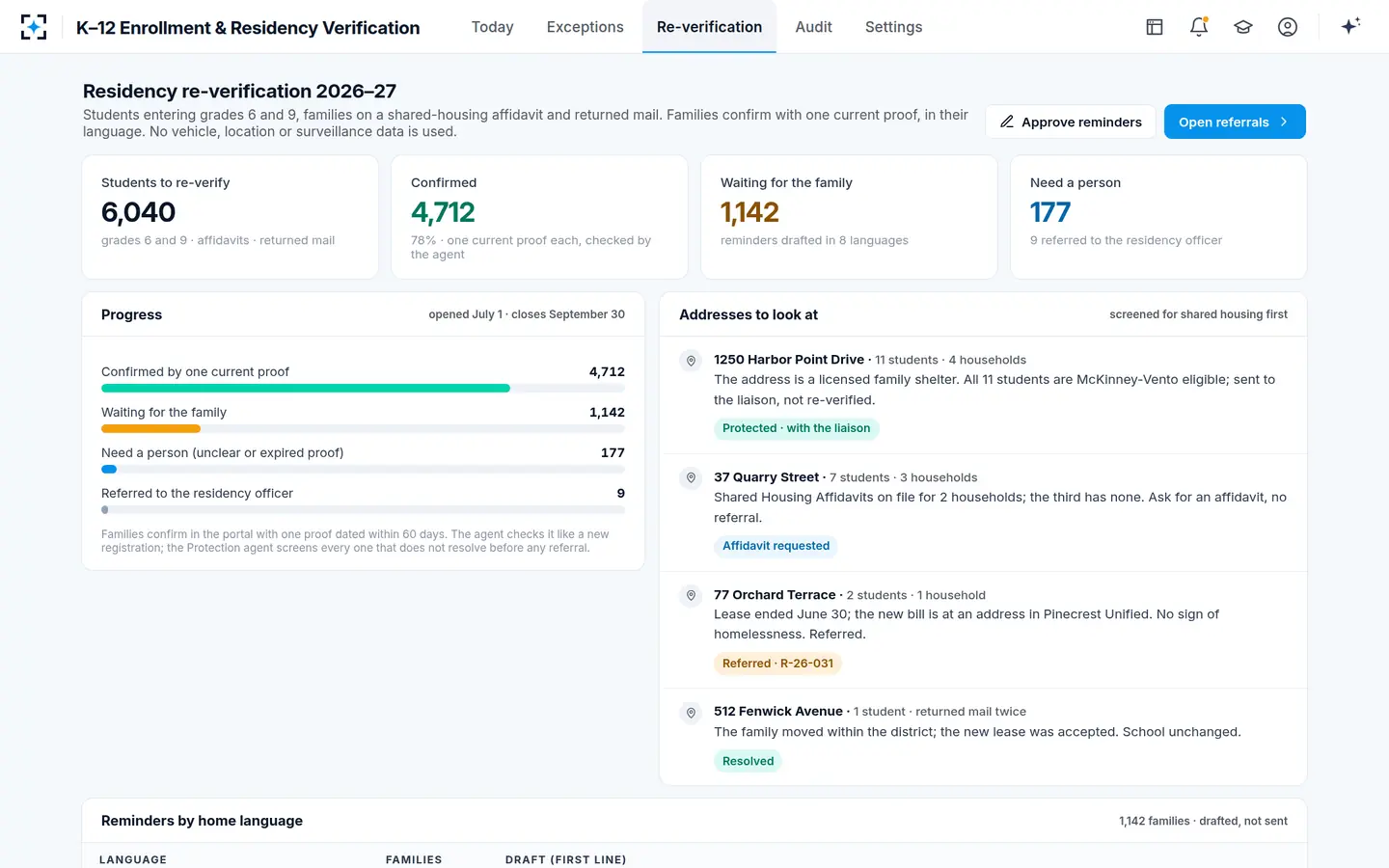Screen dimensions: 1389x868
Task: Open the user profile icon
Action: click(1288, 27)
